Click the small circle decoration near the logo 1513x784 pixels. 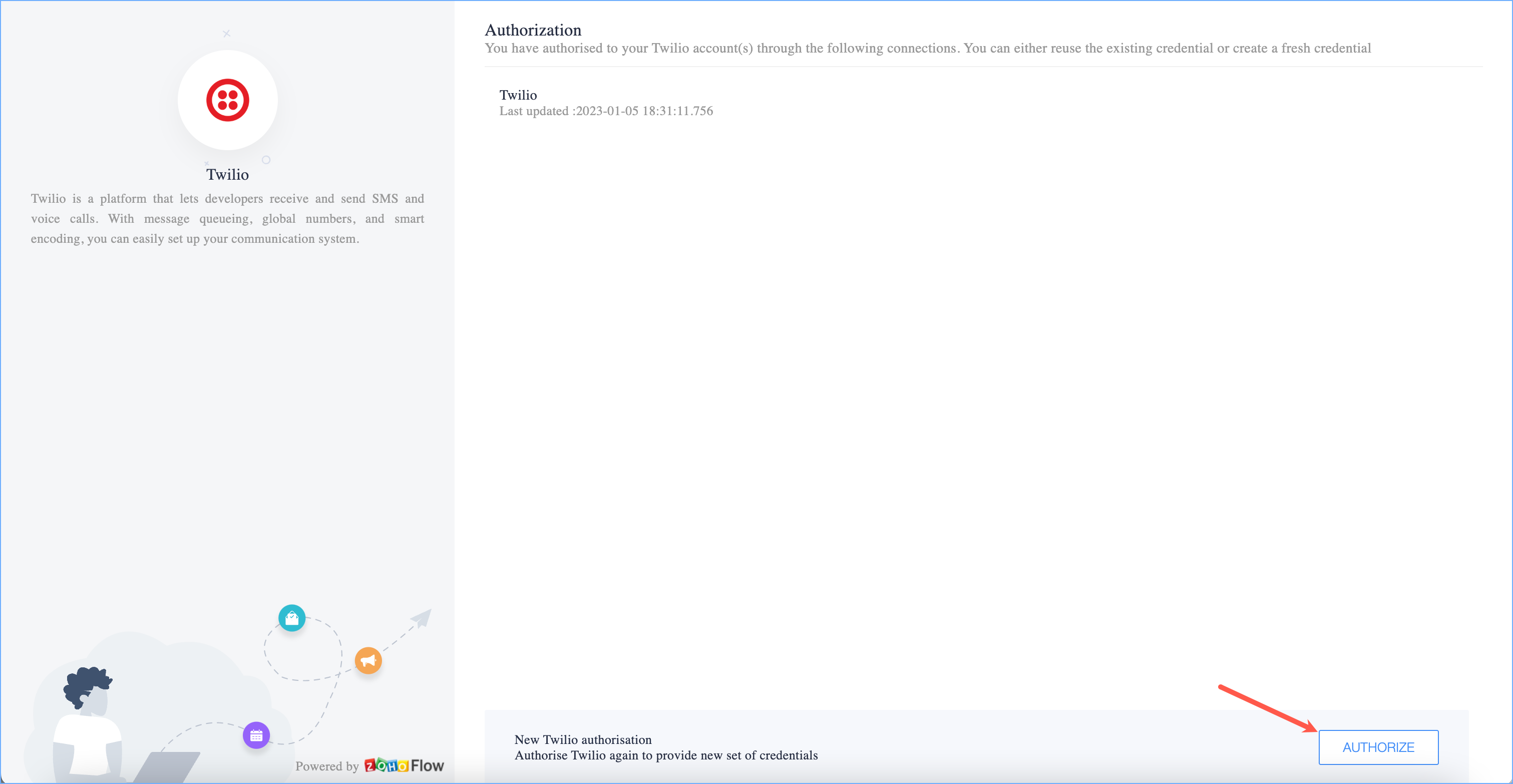pyautogui.click(x=266, y=160)
